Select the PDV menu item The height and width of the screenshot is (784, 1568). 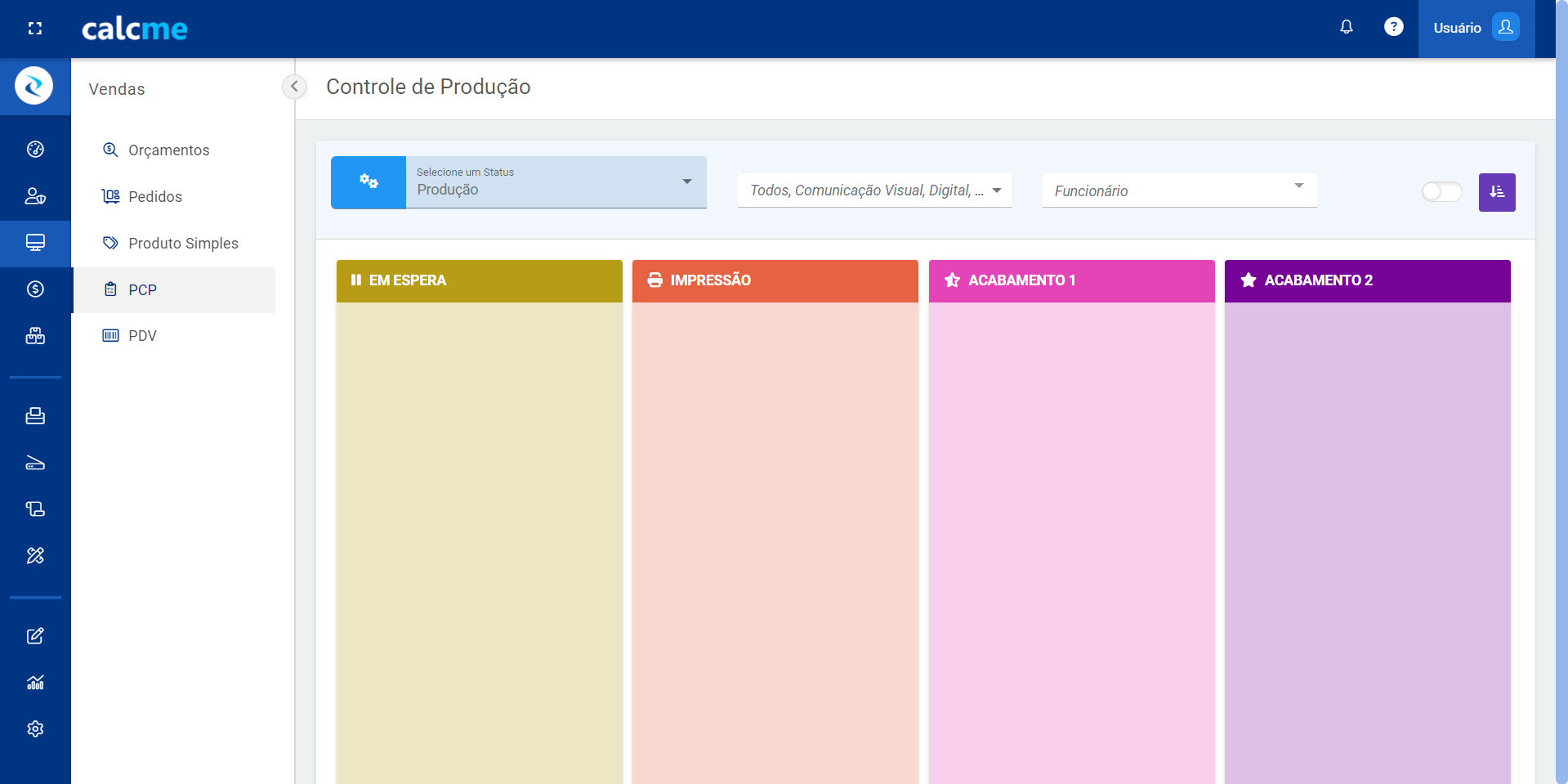142,336
